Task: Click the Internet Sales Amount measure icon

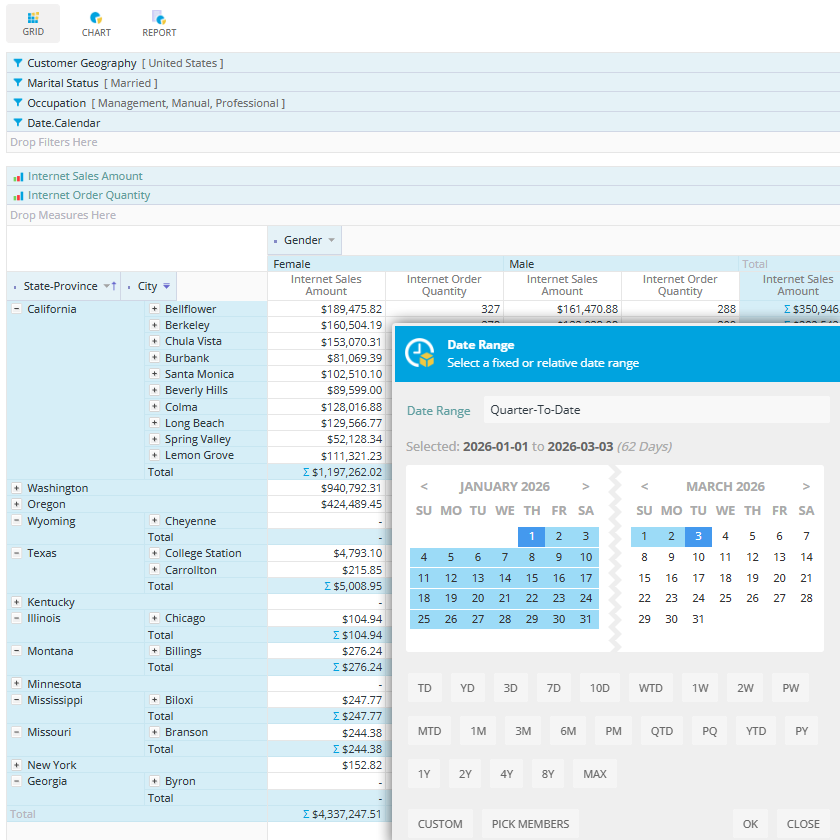Action: 18,176
